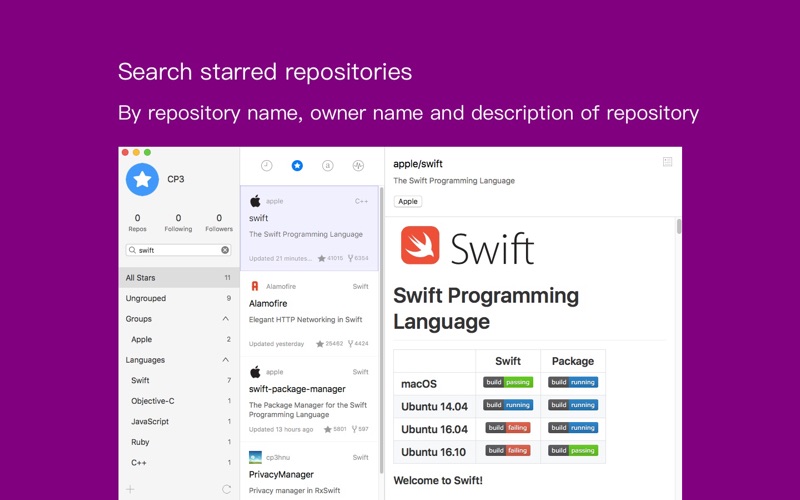Image resolution: width=800 pixels, height=500 pixels.
Task: Click the repository list scrollbar
Action: click(381, 330)
